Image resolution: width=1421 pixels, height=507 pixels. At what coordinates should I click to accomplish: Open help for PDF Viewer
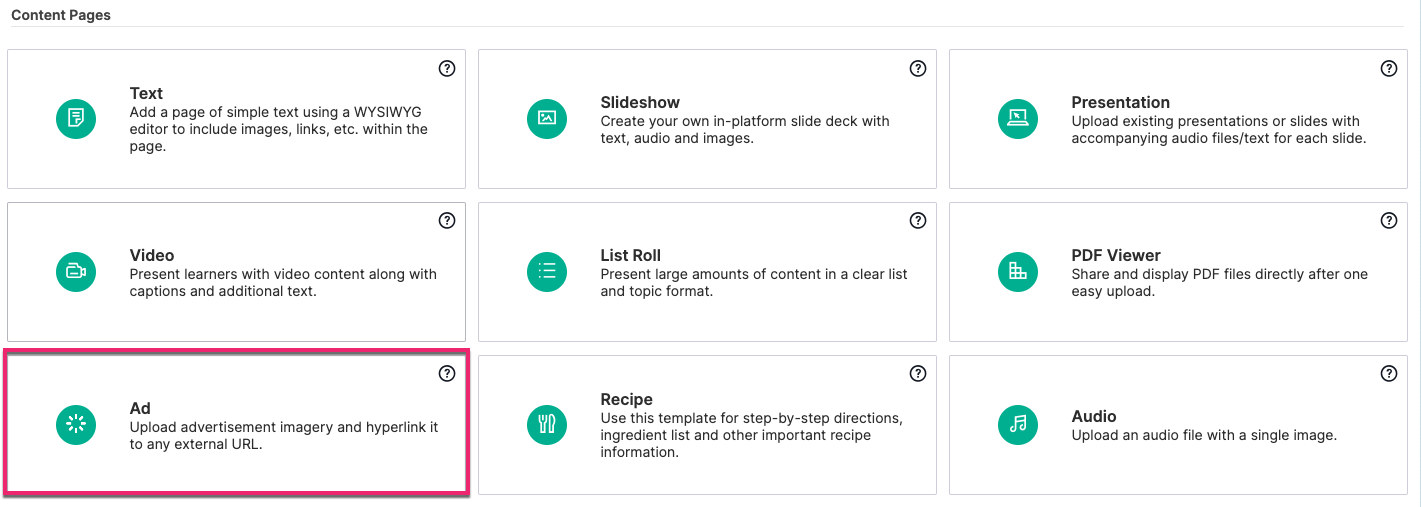point(1389,221)
